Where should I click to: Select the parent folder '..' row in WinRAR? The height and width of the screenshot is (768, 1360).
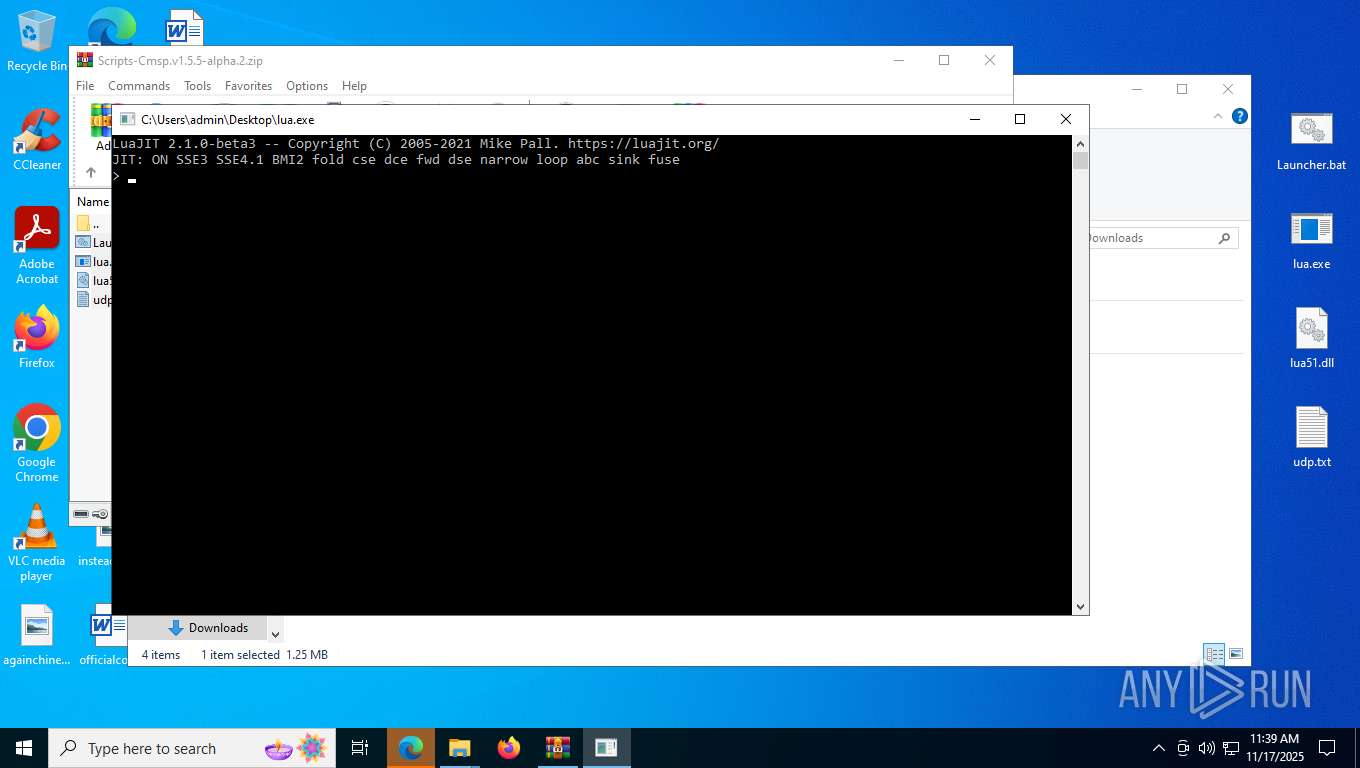[93, 223]
